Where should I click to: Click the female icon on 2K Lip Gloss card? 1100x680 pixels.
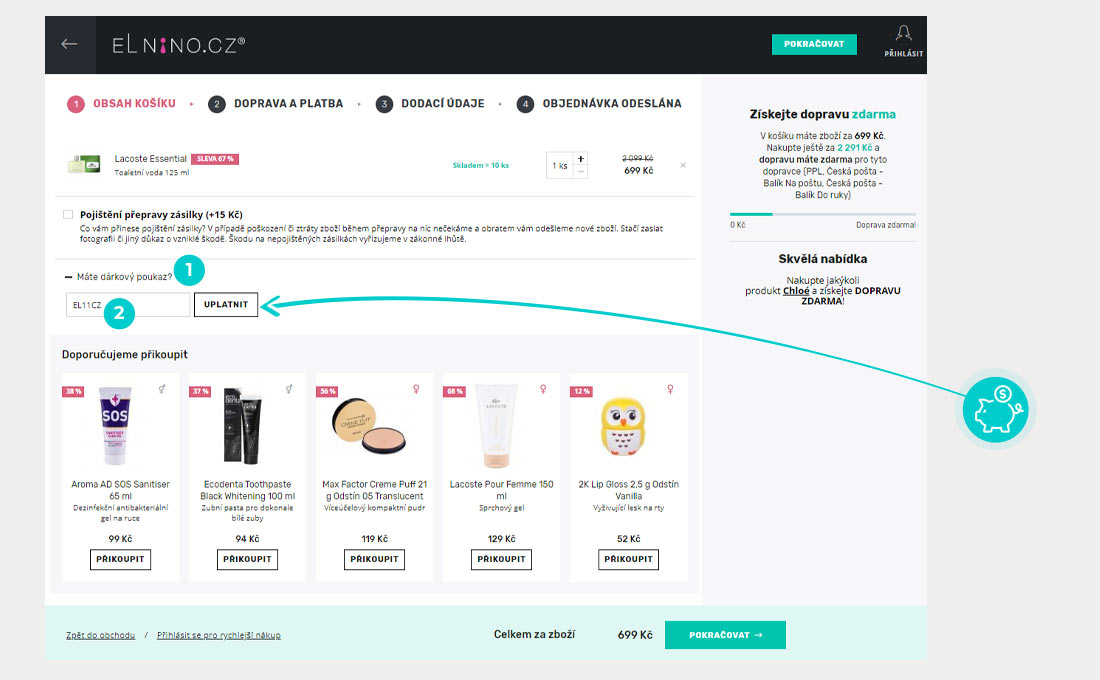click(670, 389)
